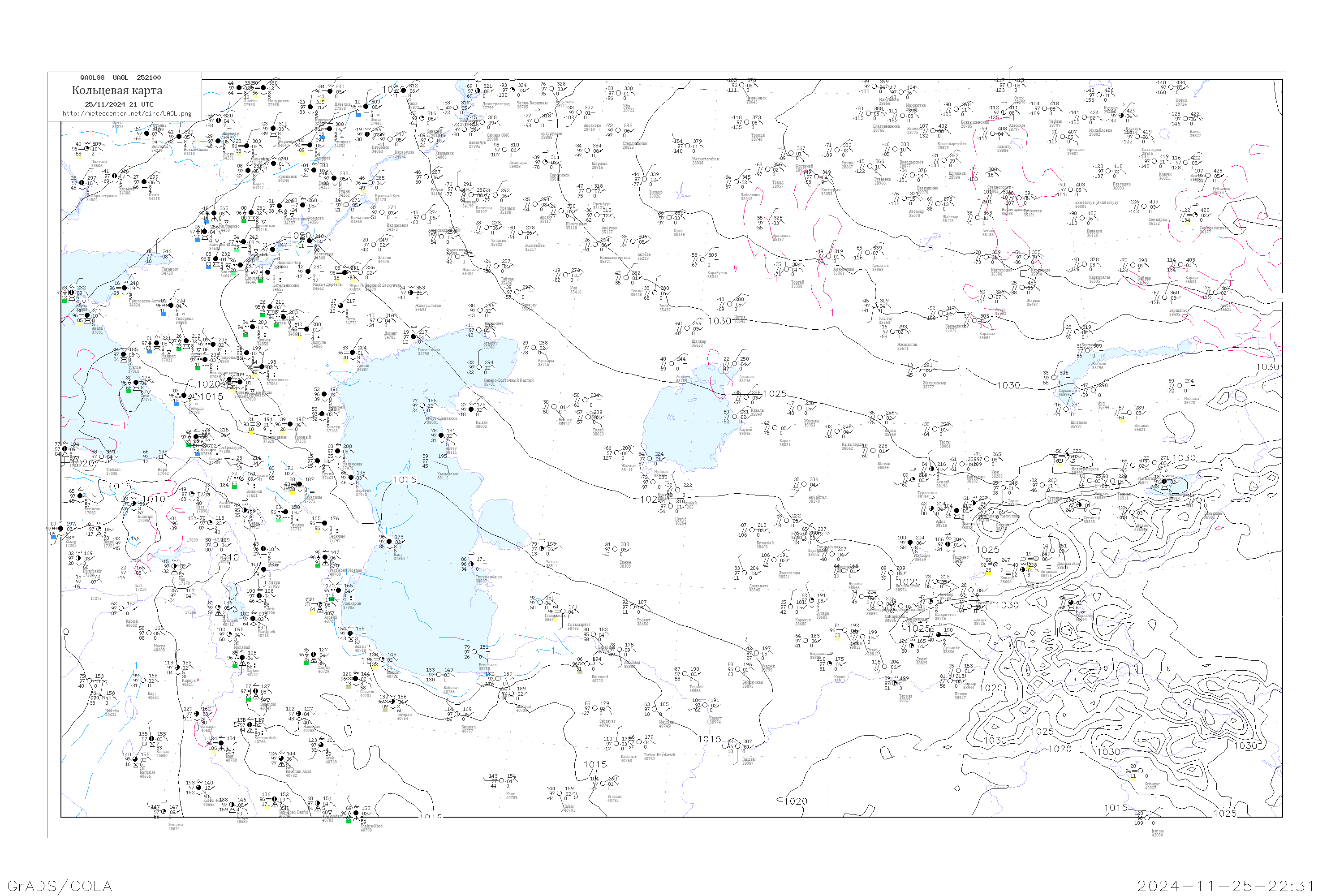The image size is (1344, 896).
Task: Click the GrADS/COLA logo text
Action: pos(60,886)
